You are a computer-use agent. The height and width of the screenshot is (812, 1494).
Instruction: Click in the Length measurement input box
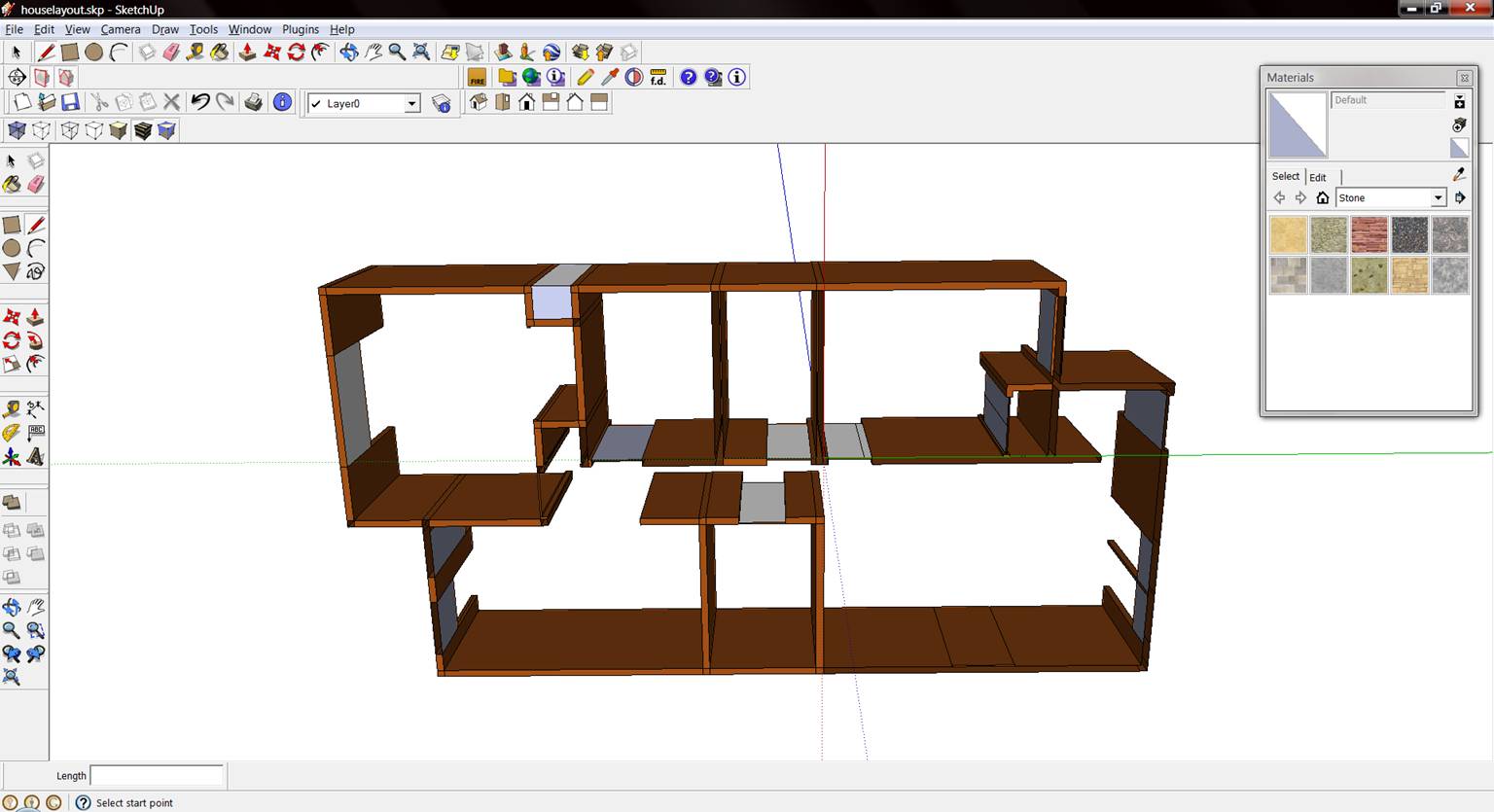click(157, 776)
